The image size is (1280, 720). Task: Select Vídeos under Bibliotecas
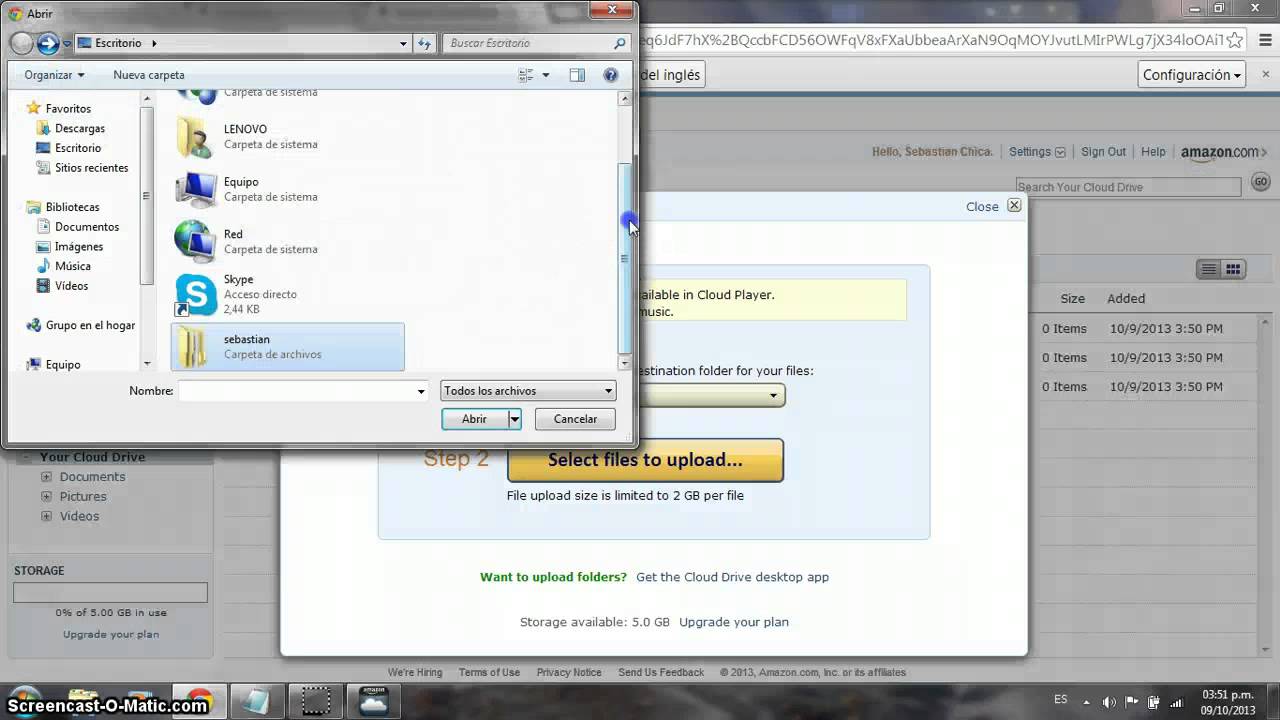click(x=72, y=286)
